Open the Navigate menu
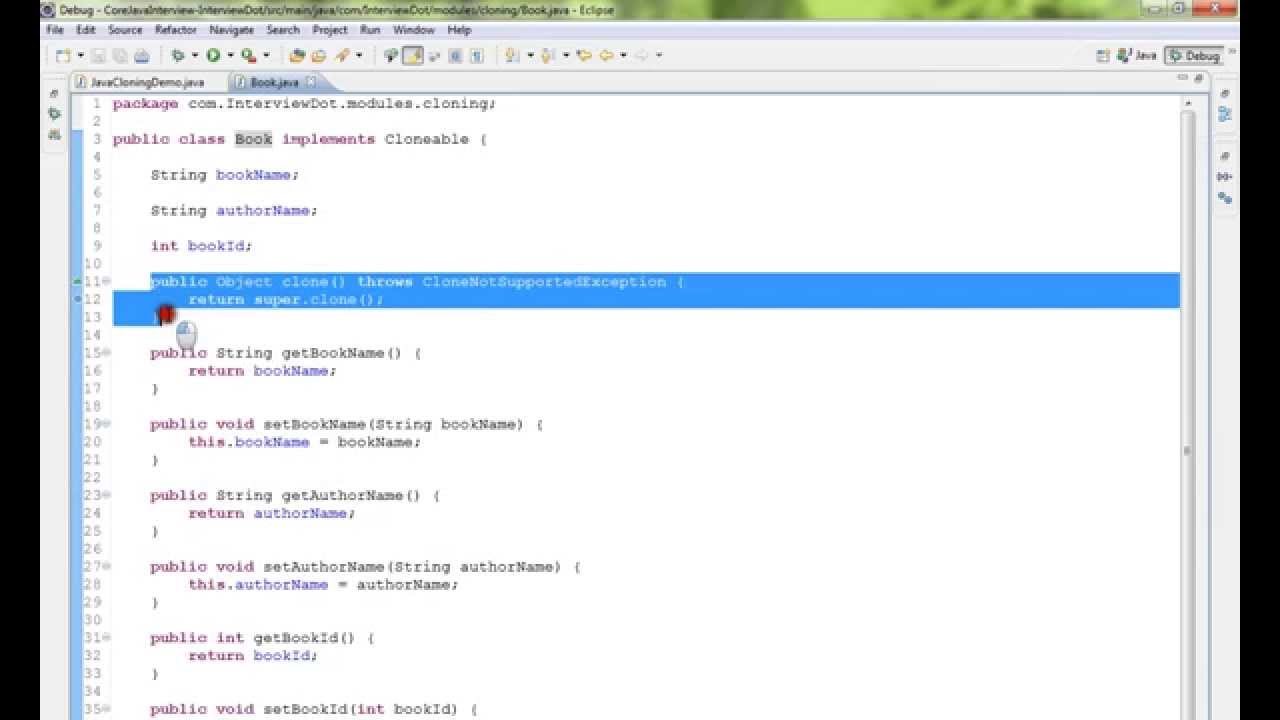 click(x=231, y=30)
